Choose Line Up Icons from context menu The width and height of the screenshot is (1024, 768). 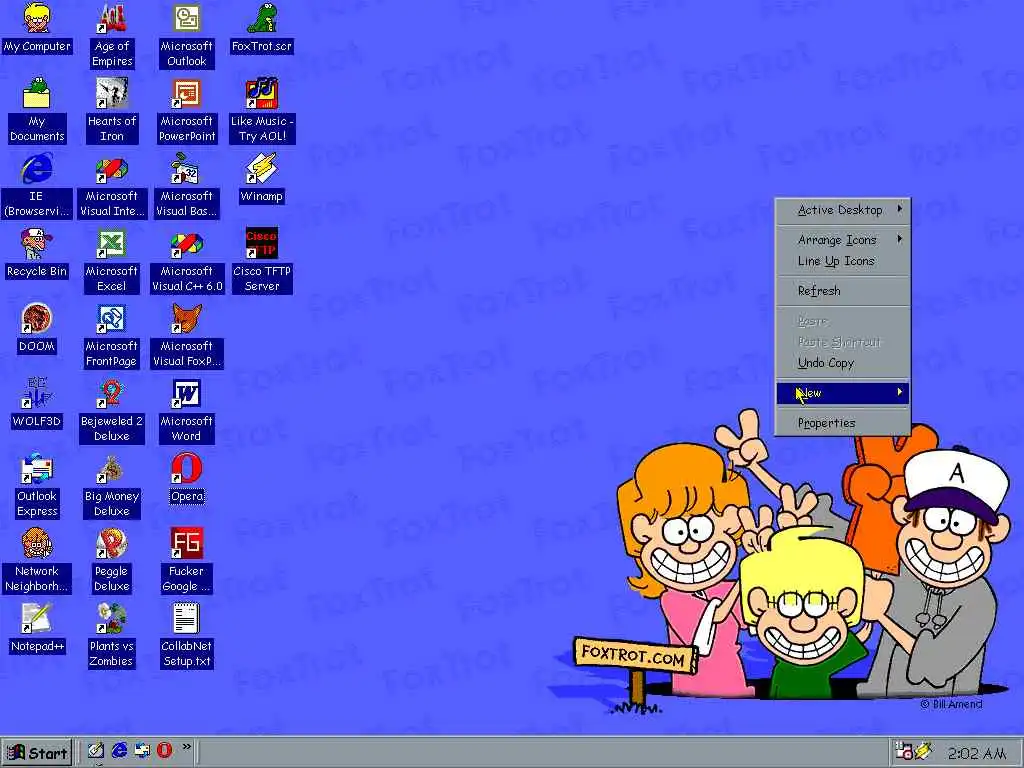point(842,261)
